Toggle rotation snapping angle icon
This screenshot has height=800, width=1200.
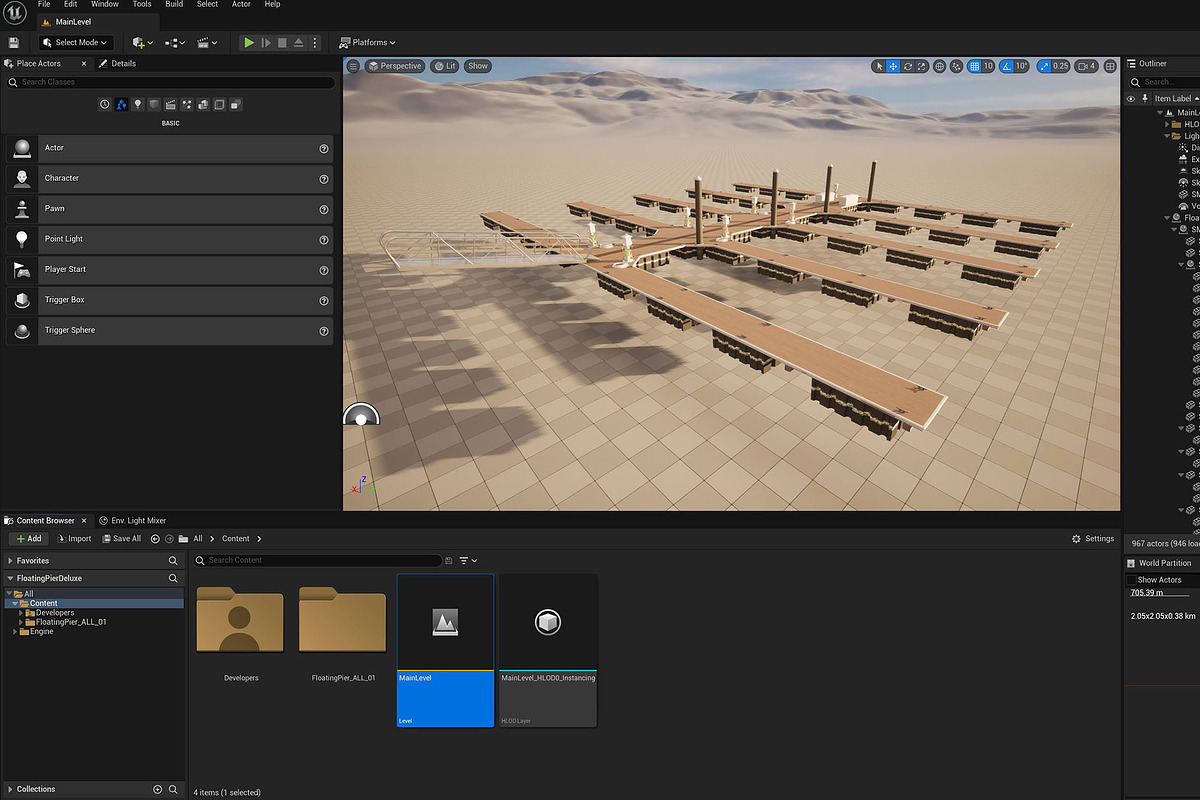(x=1007, y=66)
